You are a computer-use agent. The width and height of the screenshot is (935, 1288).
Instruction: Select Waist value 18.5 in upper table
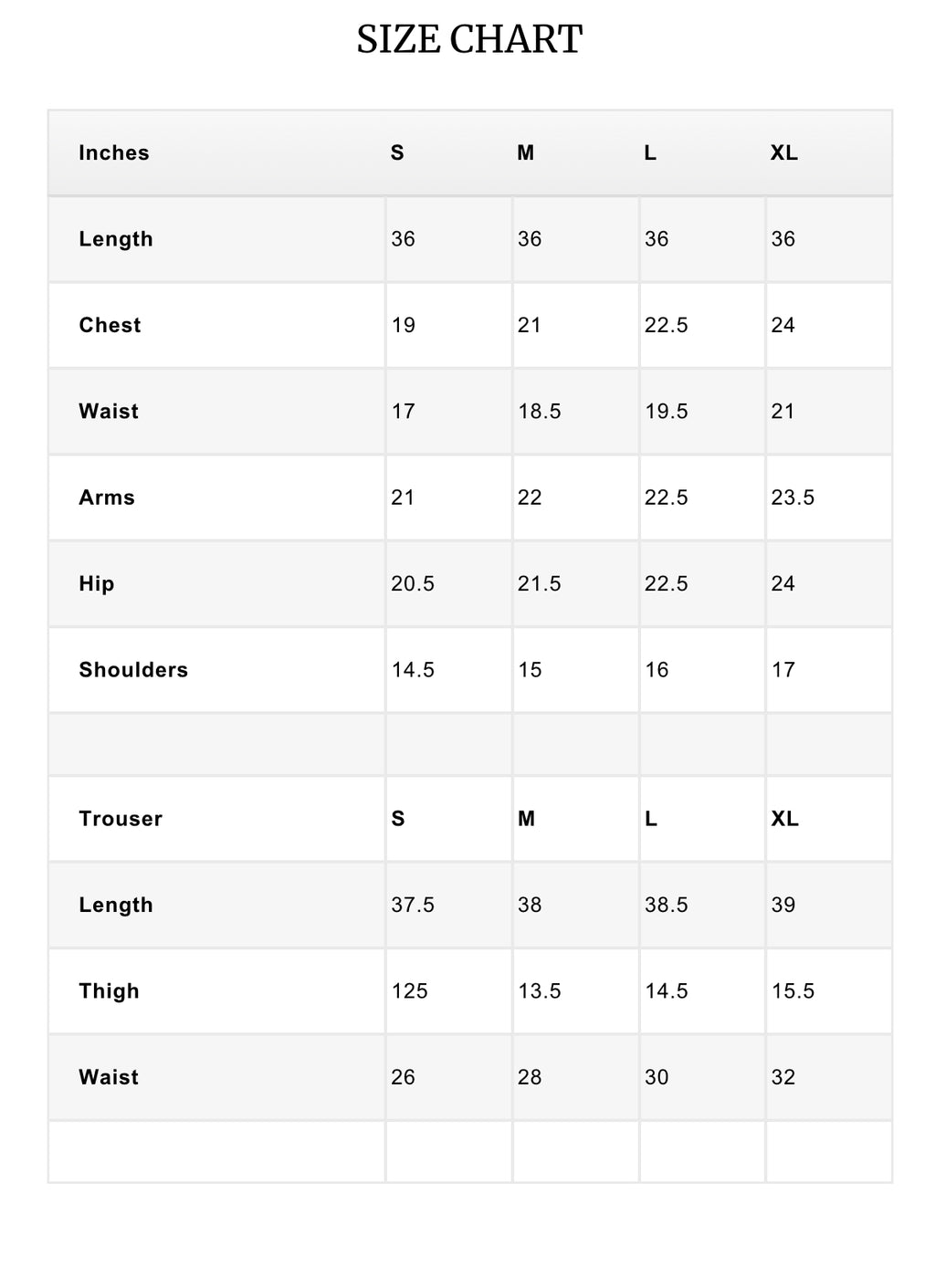coord(540,412)
